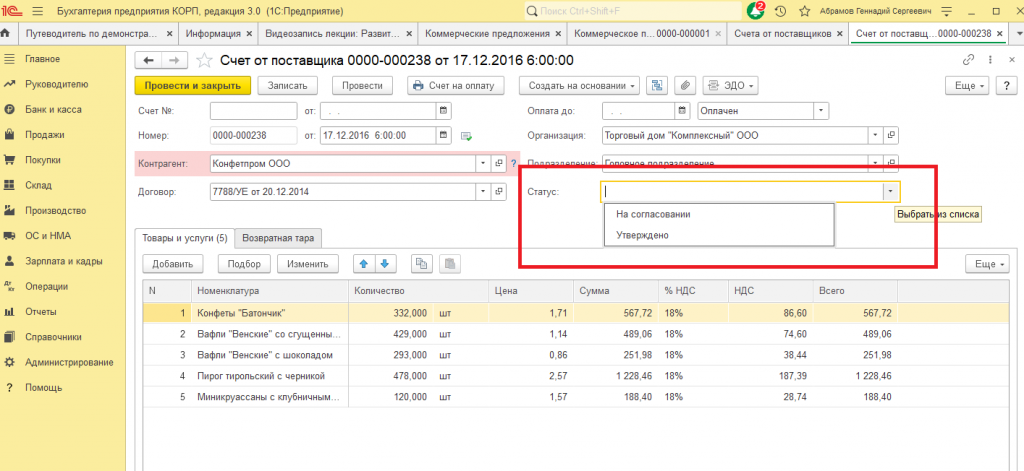Viewport: 1024px width, 471px height.
Task: Open the Банк и касса section
Action: pyautogui.click(x=53, y=110)
